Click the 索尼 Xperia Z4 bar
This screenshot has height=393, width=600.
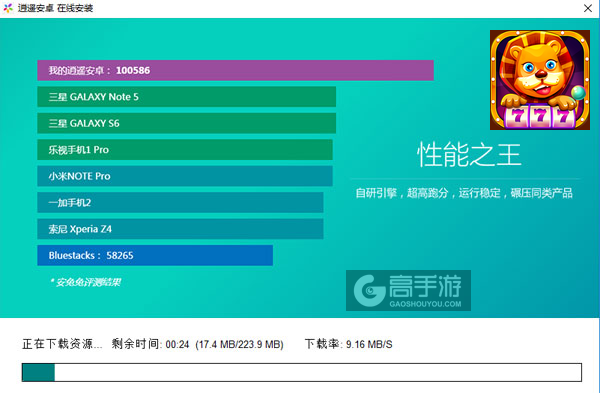pyautogui.click(x=180, y=229)
